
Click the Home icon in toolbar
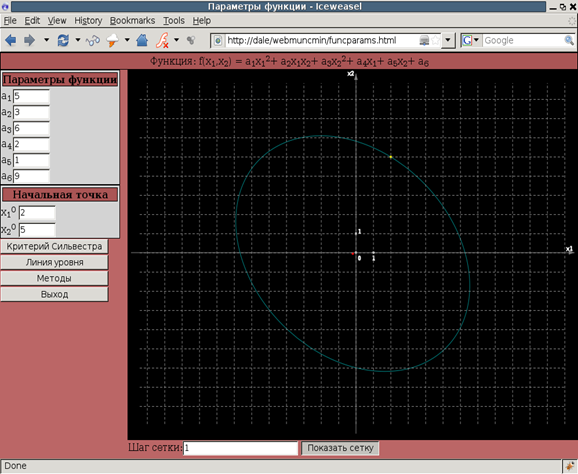[142, 40]
